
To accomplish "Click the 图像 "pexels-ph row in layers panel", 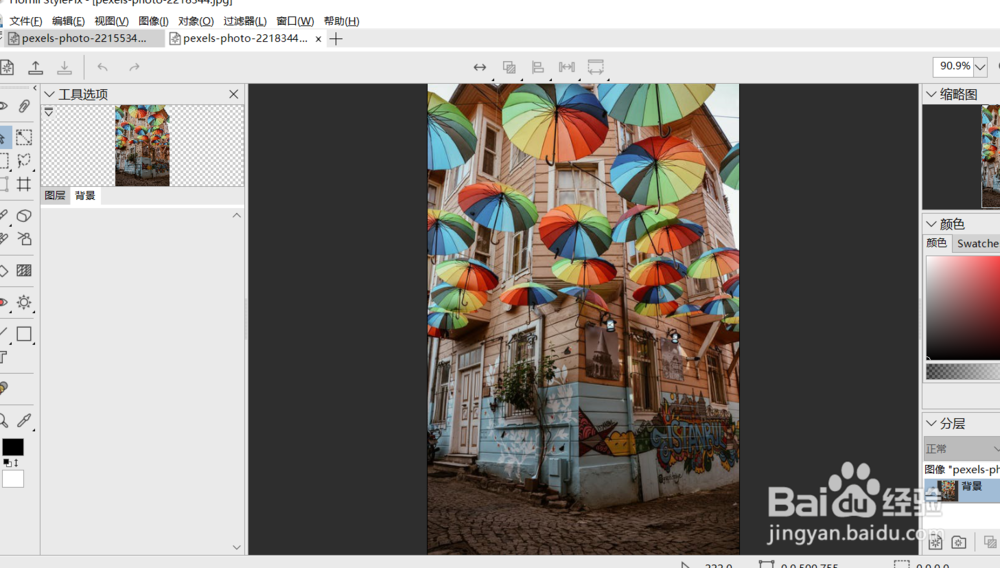I will coord(962,469).
